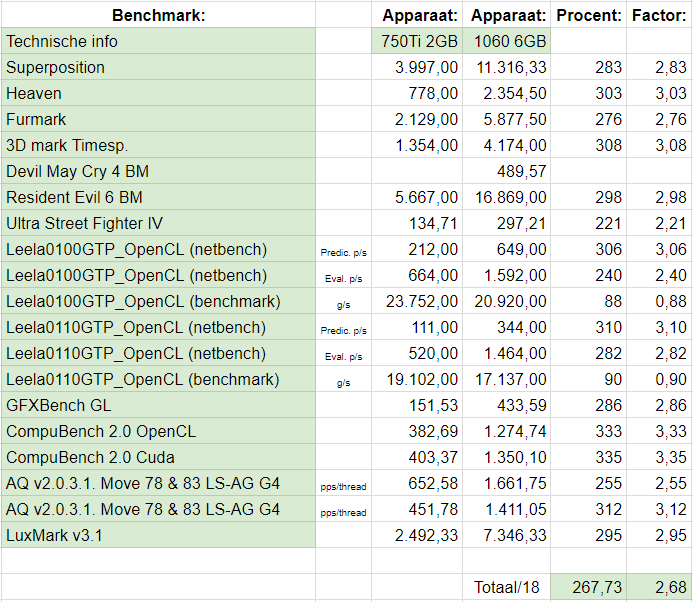Select the cell with 16.869,00
The height and width of the screenshot is (602, 693).
[x=506, y=198]
